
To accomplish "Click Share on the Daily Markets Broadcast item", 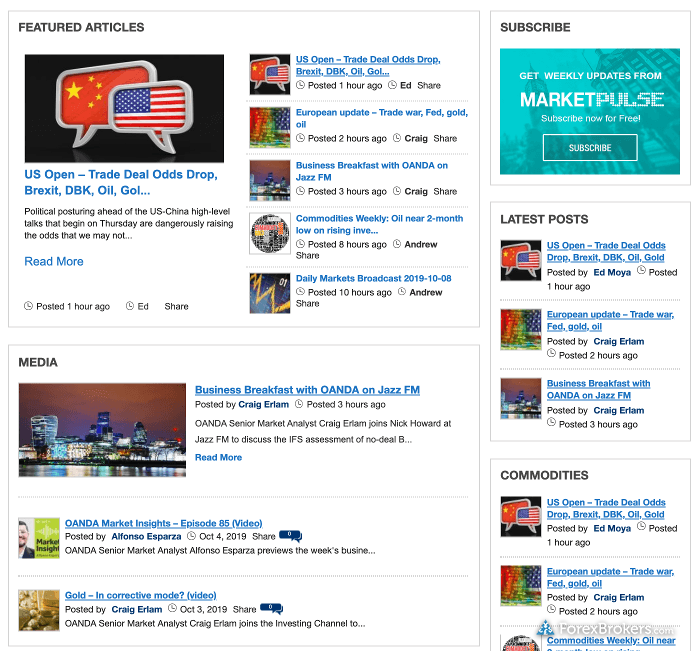I will pos(308,303).
